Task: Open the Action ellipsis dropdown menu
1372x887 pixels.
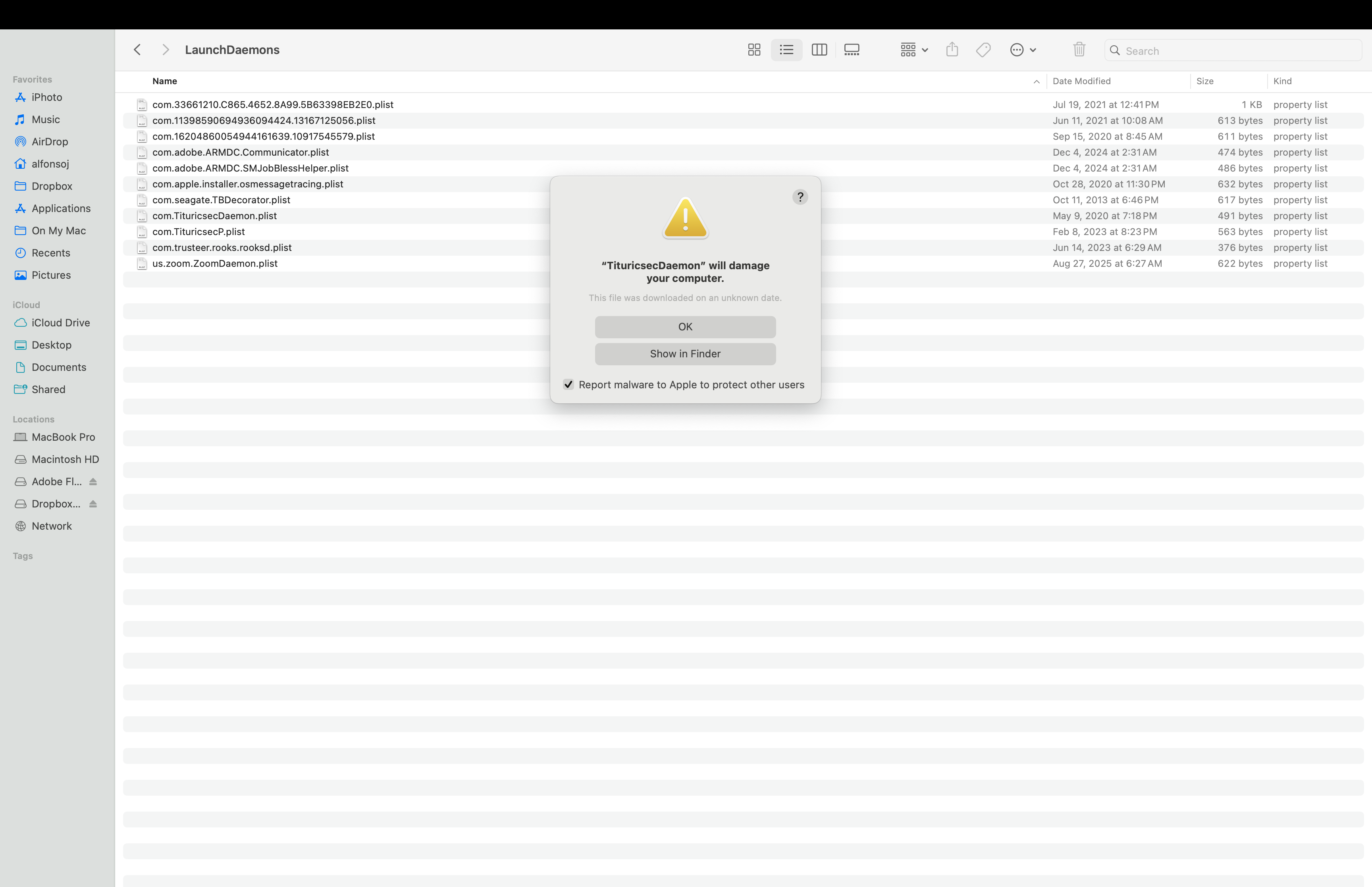Action: (x=1023, y=50)
